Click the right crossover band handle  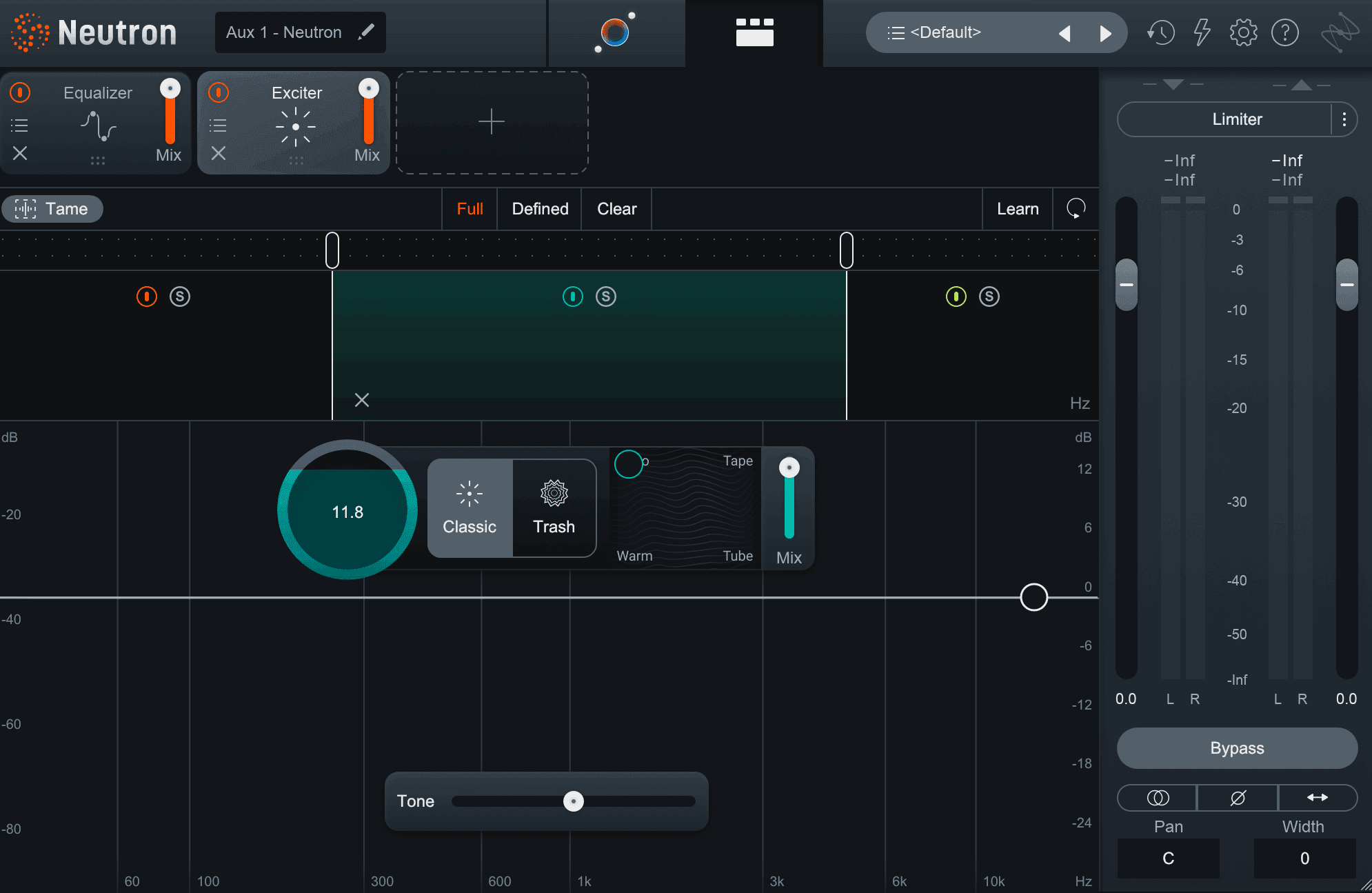(x=847, y=250)
